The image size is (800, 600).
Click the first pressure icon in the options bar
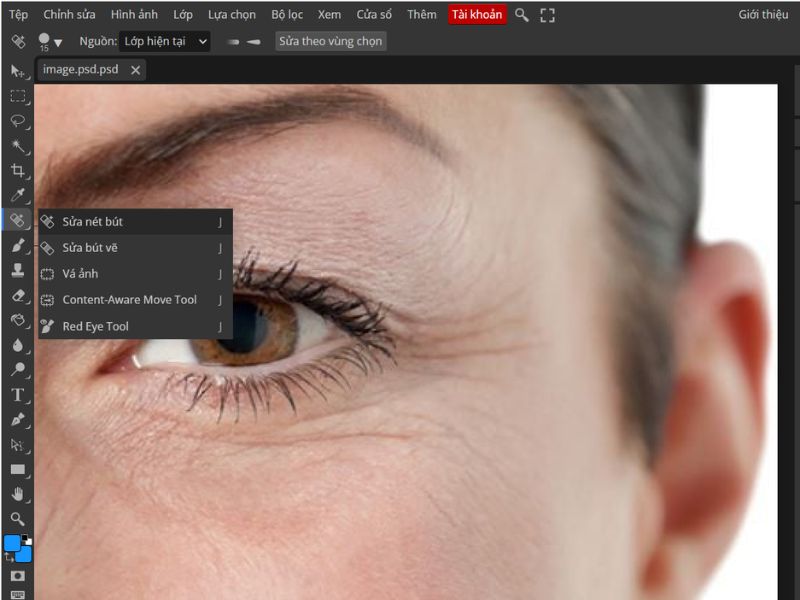(234, 42)
